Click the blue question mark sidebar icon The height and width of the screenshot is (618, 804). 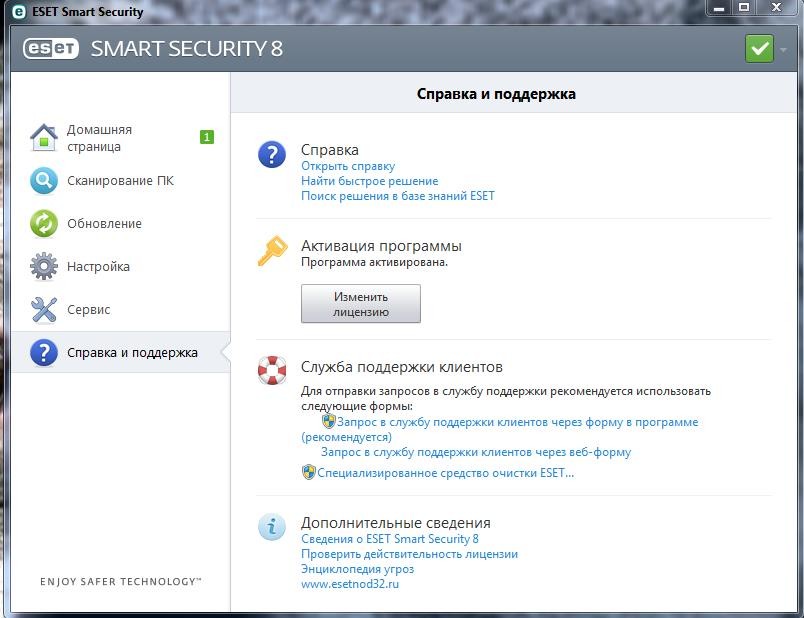pos(44,353)
